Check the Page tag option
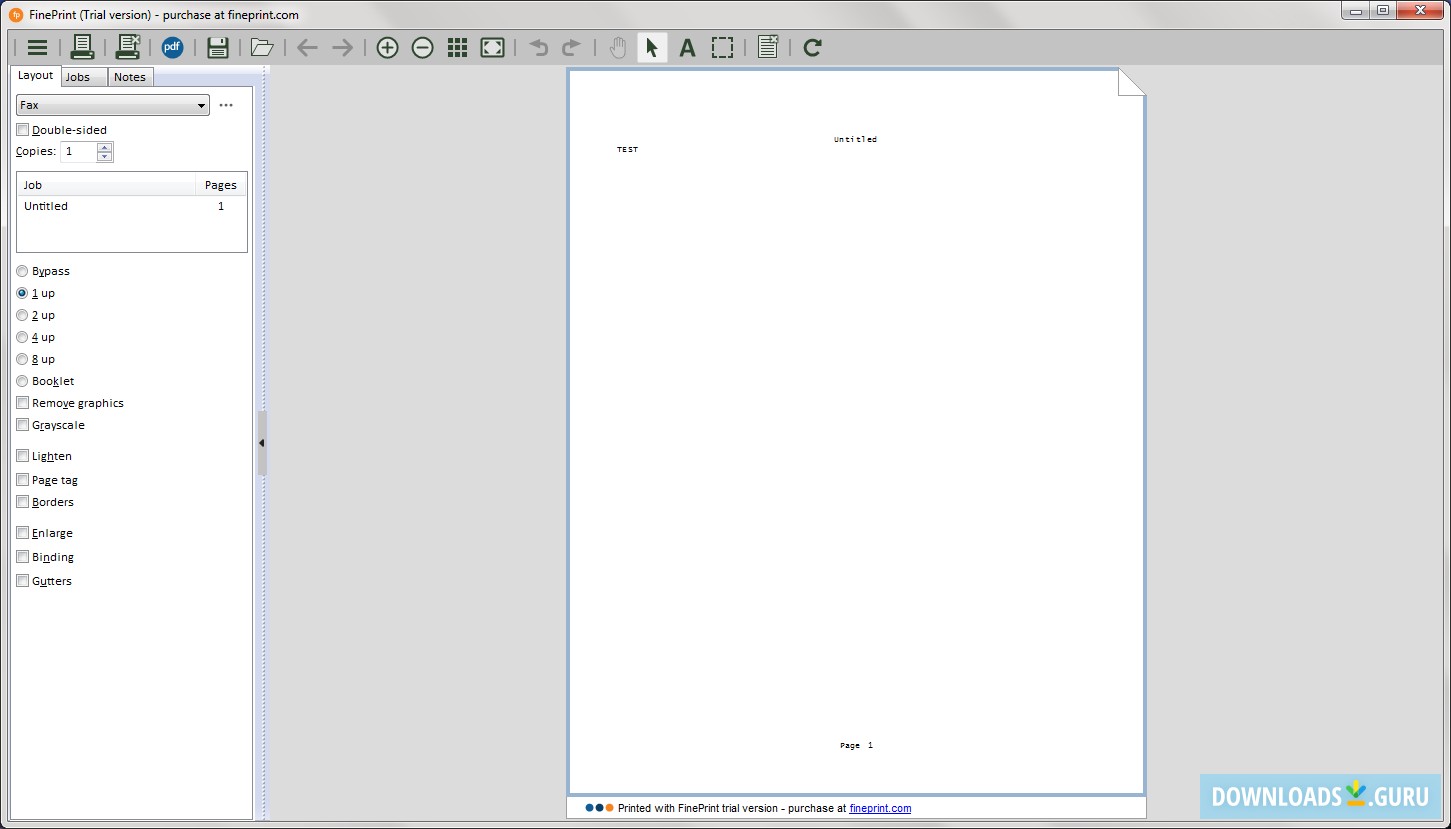This screenshot has width=1451, height=829. tap(23, 480)
